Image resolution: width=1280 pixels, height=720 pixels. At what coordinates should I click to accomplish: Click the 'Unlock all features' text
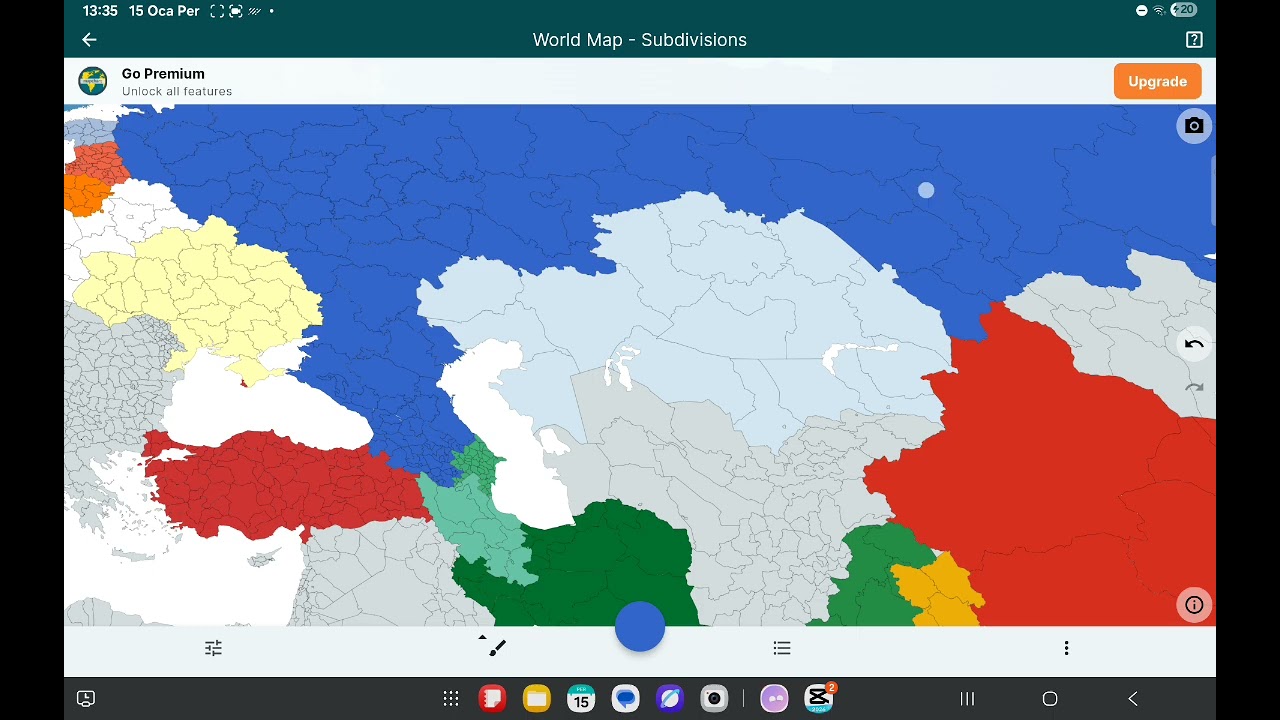(x=177, y=91)
